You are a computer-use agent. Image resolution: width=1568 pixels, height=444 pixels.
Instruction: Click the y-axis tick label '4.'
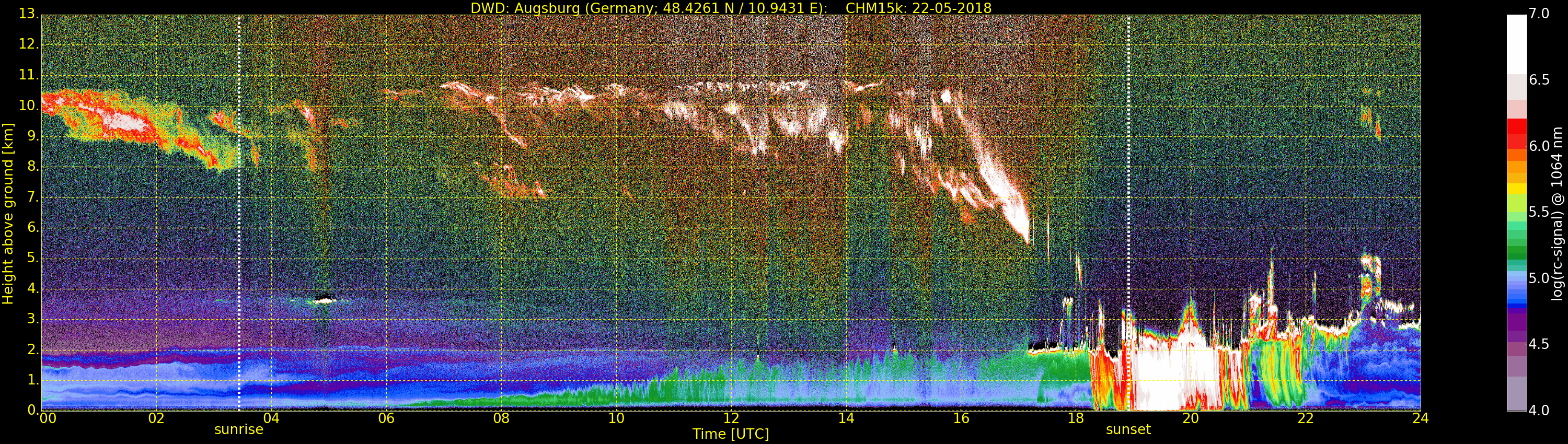coord(33,288)
